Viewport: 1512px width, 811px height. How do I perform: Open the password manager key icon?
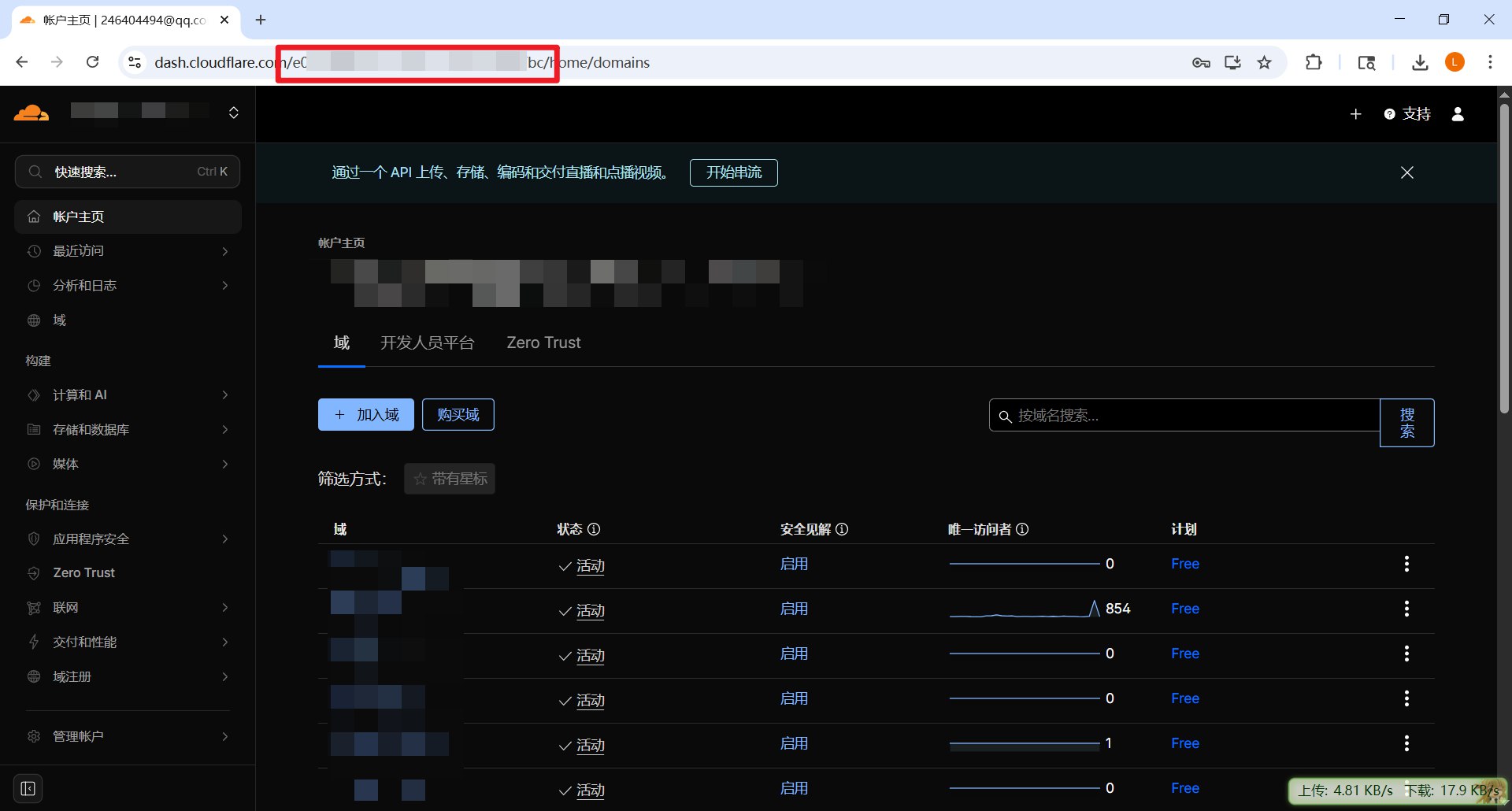coord(1201,63)
